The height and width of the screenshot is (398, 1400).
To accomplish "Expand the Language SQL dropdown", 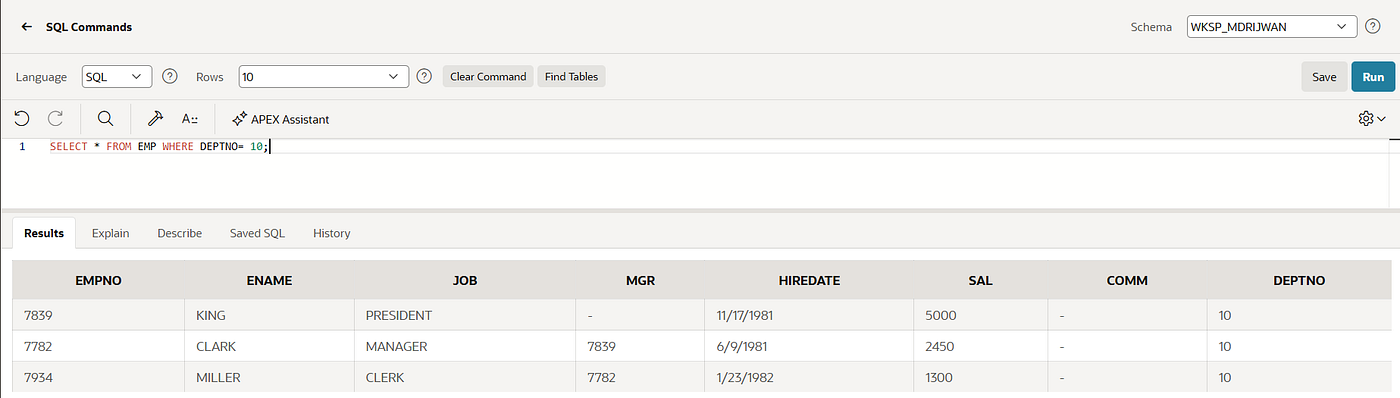I will click(x=117, y=76).
